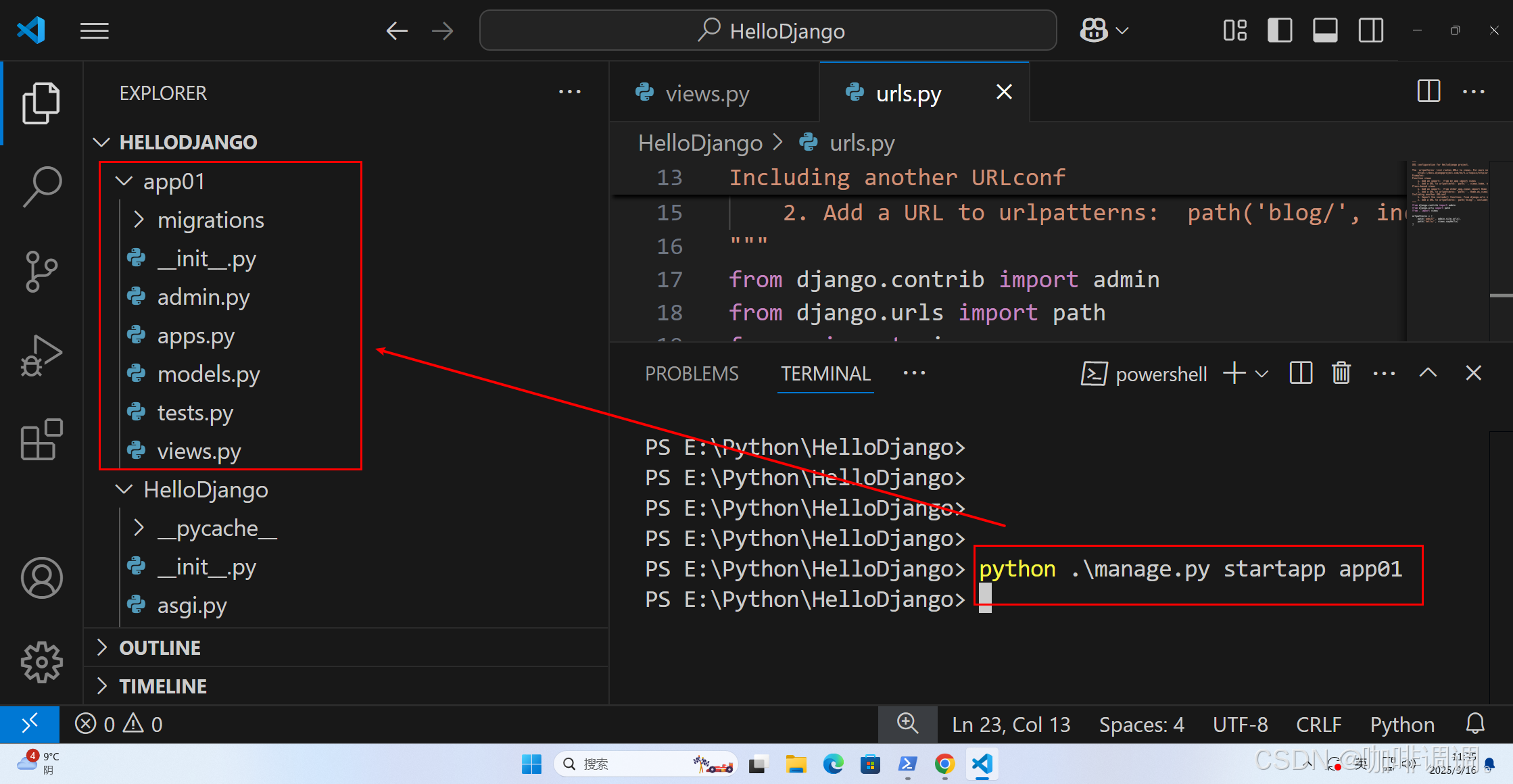Open the Search view in activity bar
The height and width of the screenshot is (784, 1513).
[42, 187]
